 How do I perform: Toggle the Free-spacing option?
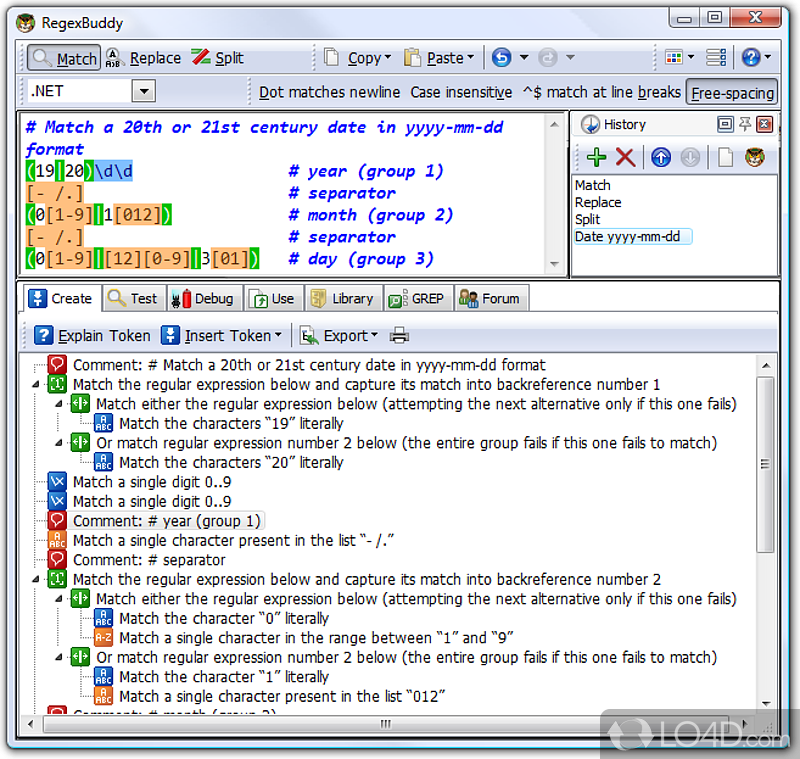[x=732, y=93]
